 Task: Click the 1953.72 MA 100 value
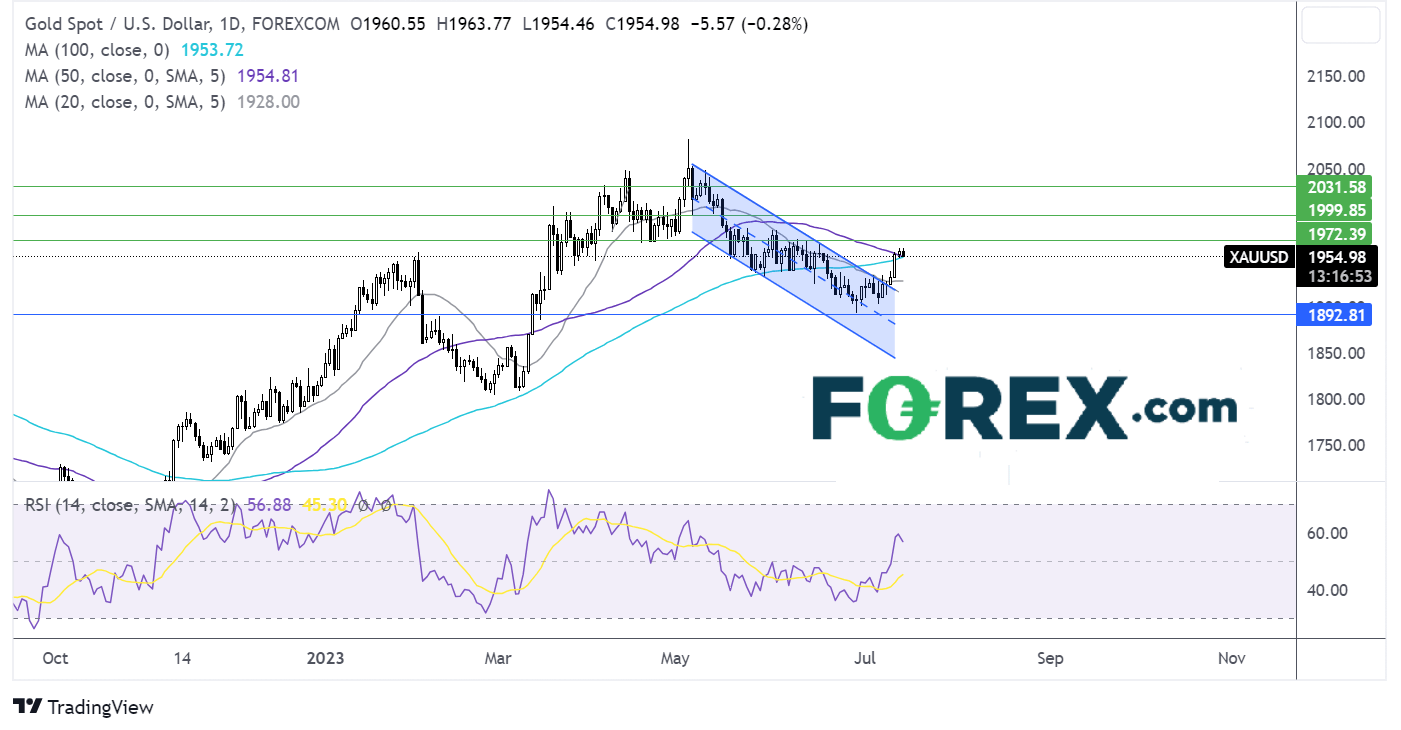(x=211, y=50)
